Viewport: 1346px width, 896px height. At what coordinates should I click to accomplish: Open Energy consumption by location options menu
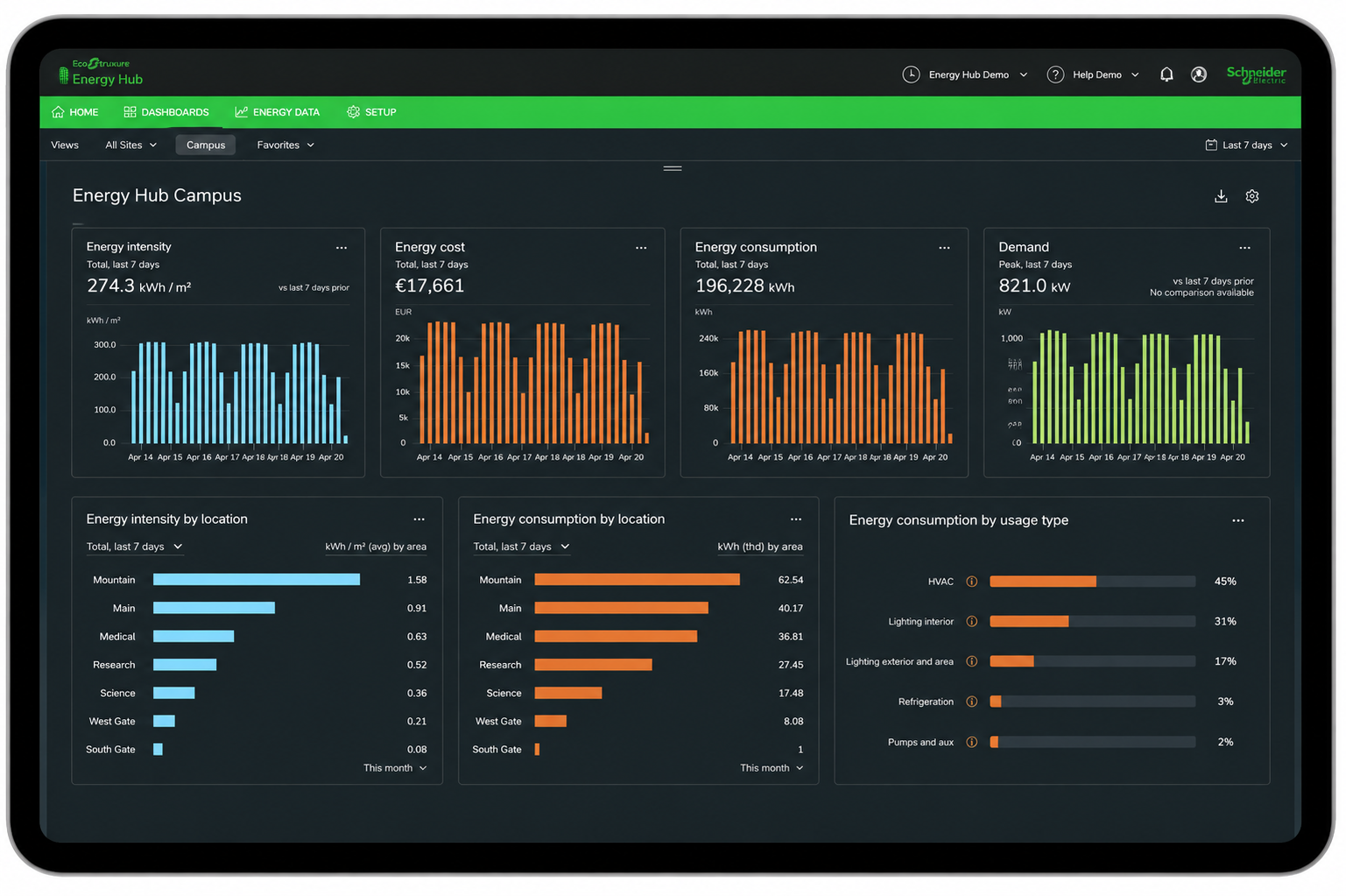tap(795, 519)
